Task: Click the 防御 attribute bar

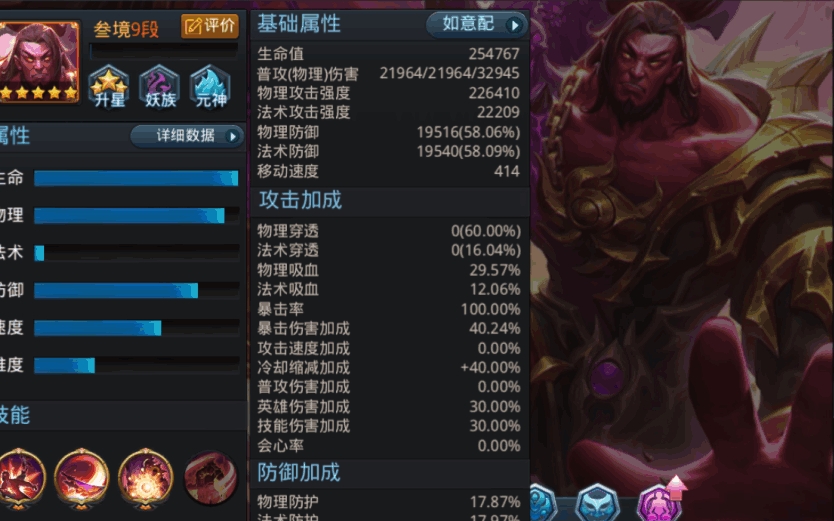Action: coord(136,290)
